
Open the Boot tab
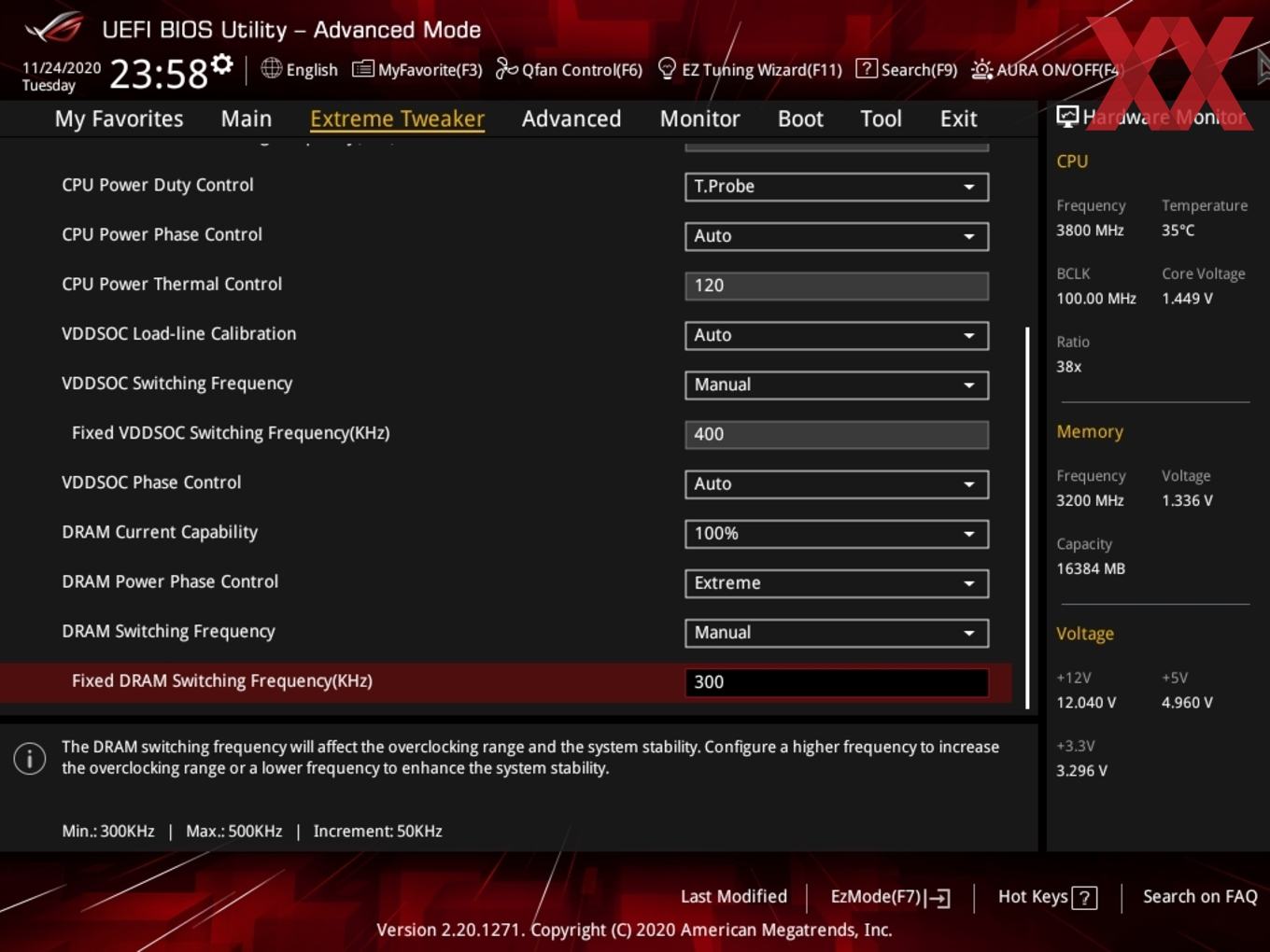pos(800,119)
